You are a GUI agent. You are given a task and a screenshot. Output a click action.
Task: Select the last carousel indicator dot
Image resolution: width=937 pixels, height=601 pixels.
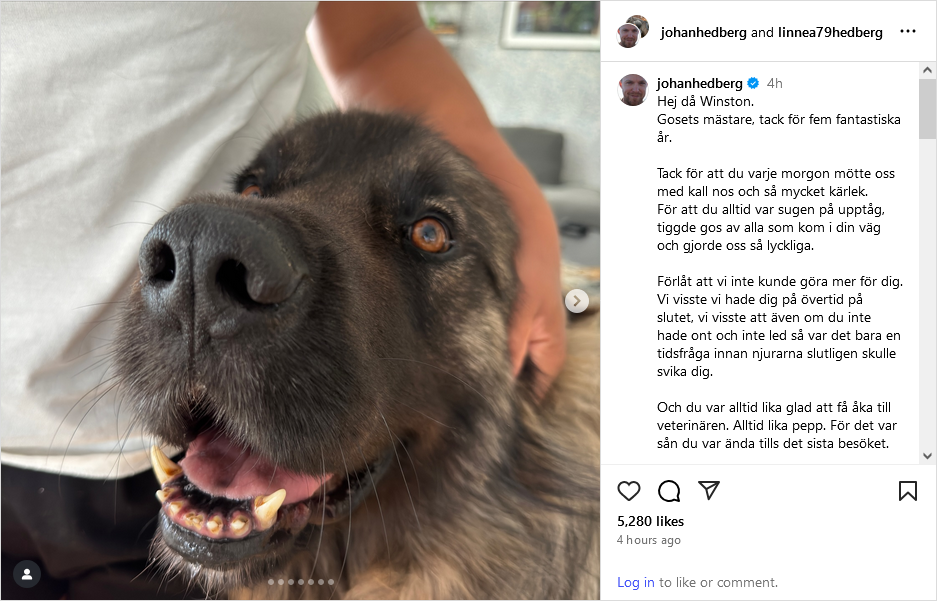(330, 581)
